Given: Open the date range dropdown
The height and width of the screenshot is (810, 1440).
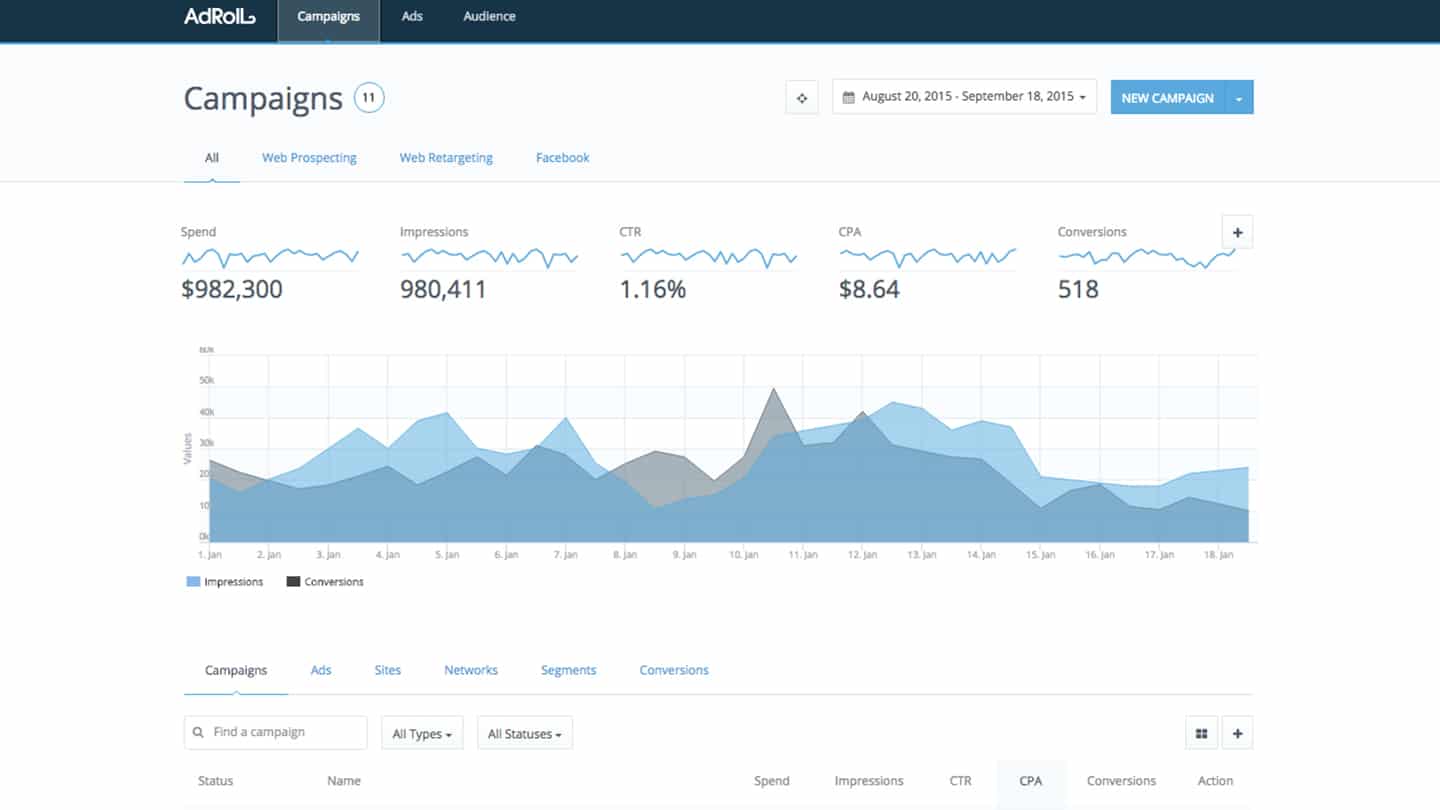Looking at the screenshot, I should point(964,97).
